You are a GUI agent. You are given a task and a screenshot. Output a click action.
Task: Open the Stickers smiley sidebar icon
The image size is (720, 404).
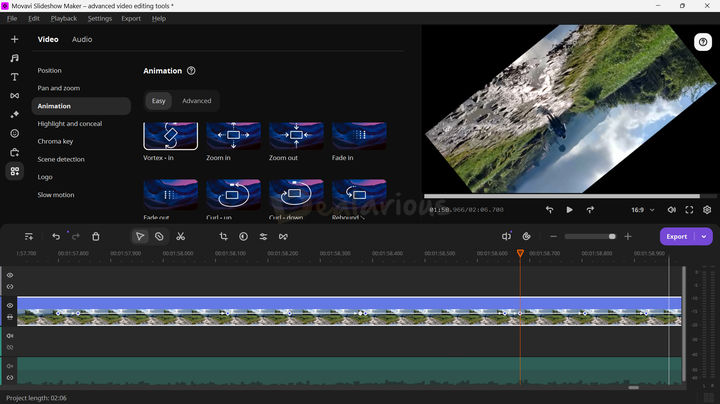pyautogui.click(x=15, y=133)
